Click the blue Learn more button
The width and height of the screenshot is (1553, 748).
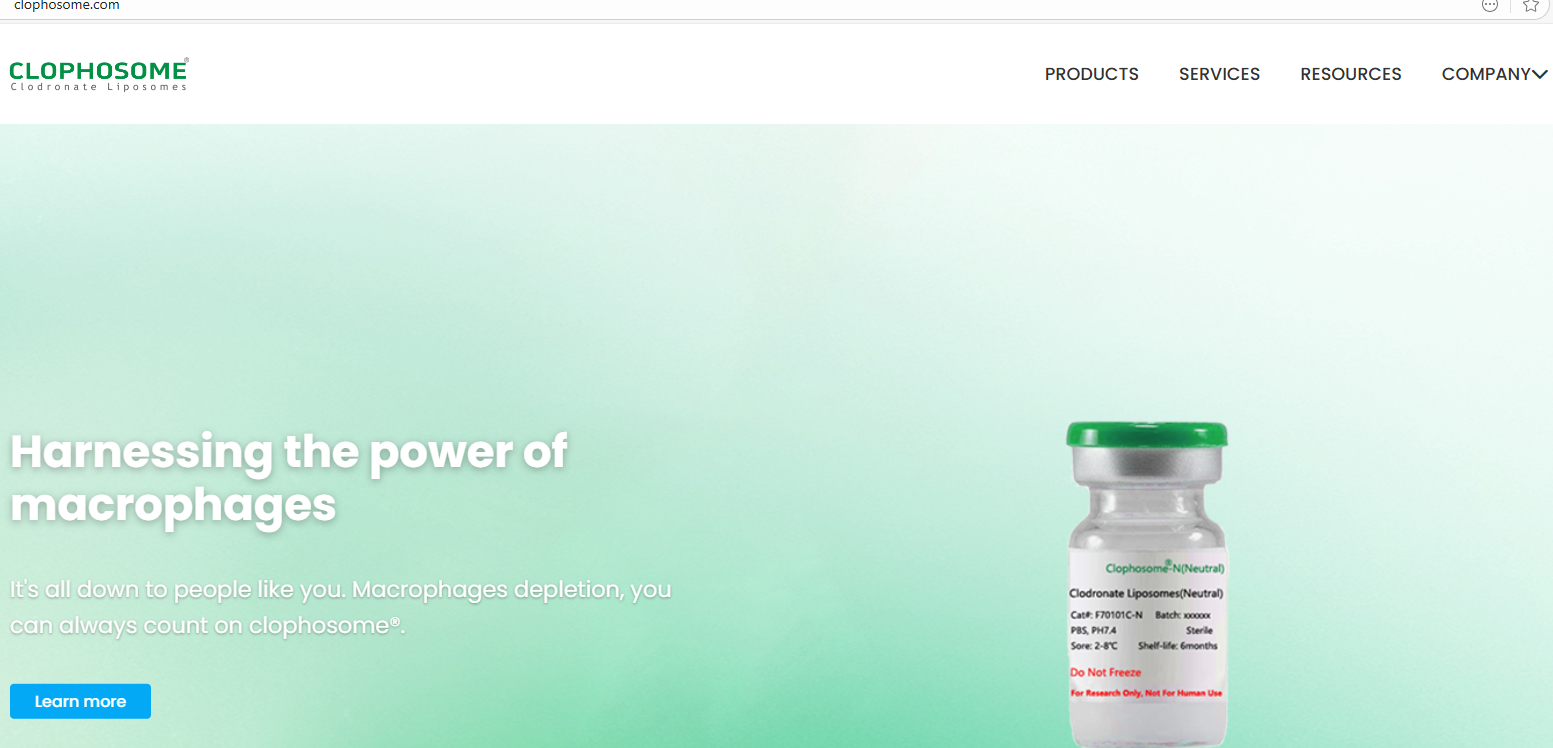pos(80,701)
